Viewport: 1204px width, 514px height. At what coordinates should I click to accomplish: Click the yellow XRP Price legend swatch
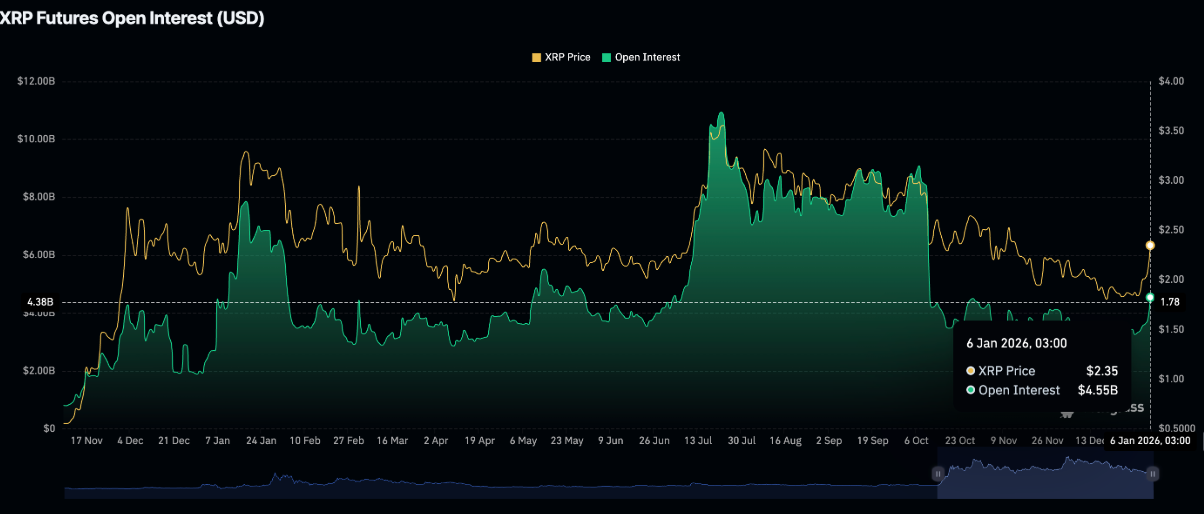tap(536, 58)
